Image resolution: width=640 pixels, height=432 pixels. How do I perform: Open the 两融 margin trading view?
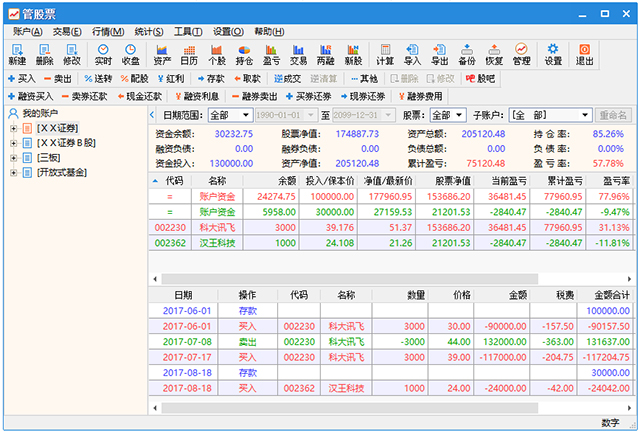(x=326, y=55)
